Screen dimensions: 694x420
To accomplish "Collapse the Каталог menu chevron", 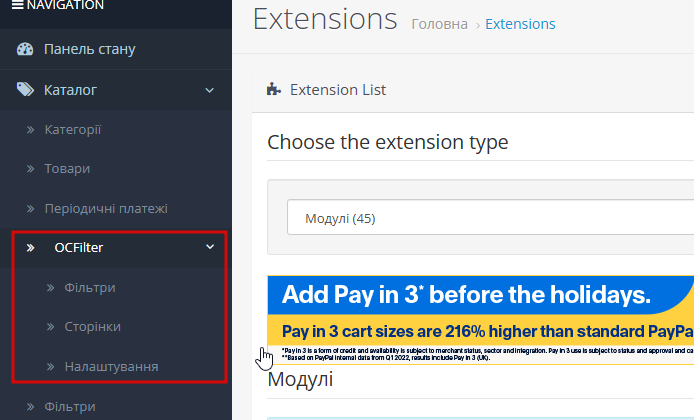I will [x=209, y=90].
